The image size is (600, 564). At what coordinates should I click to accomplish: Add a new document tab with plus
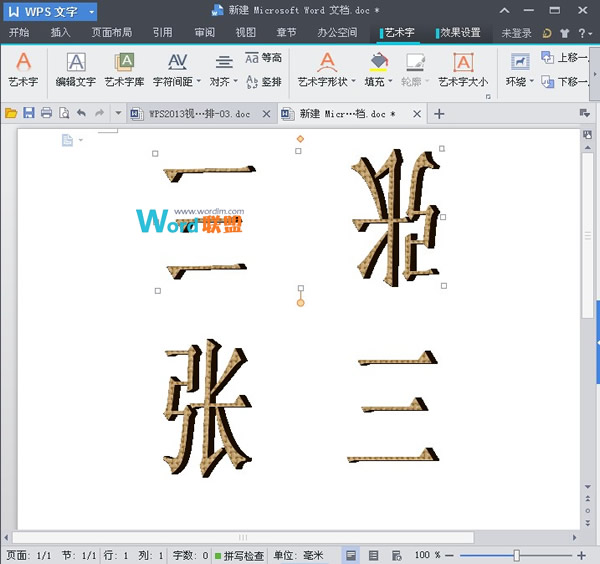pos(439,114)
